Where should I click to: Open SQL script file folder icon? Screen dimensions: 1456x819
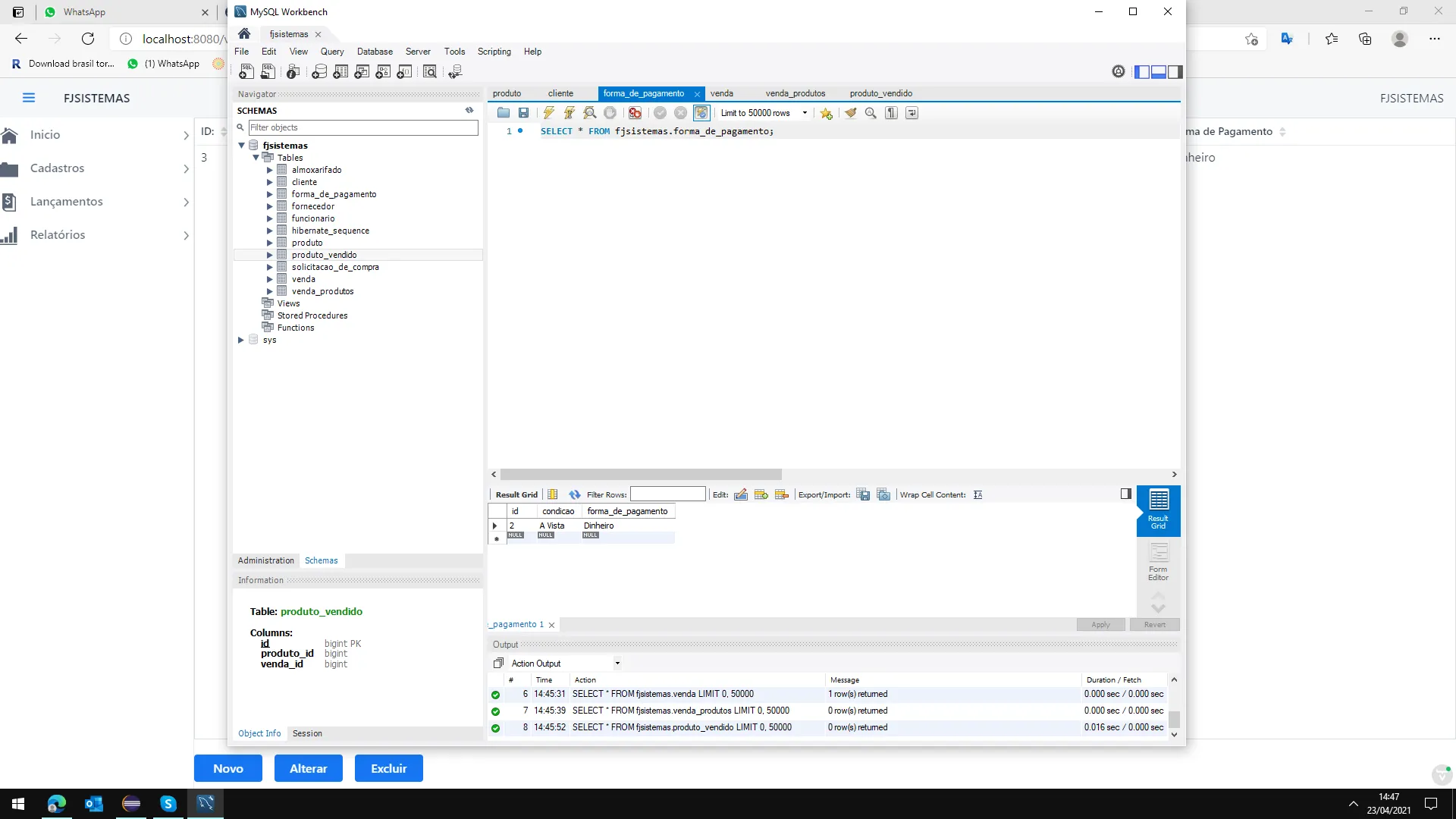point(504,113)
